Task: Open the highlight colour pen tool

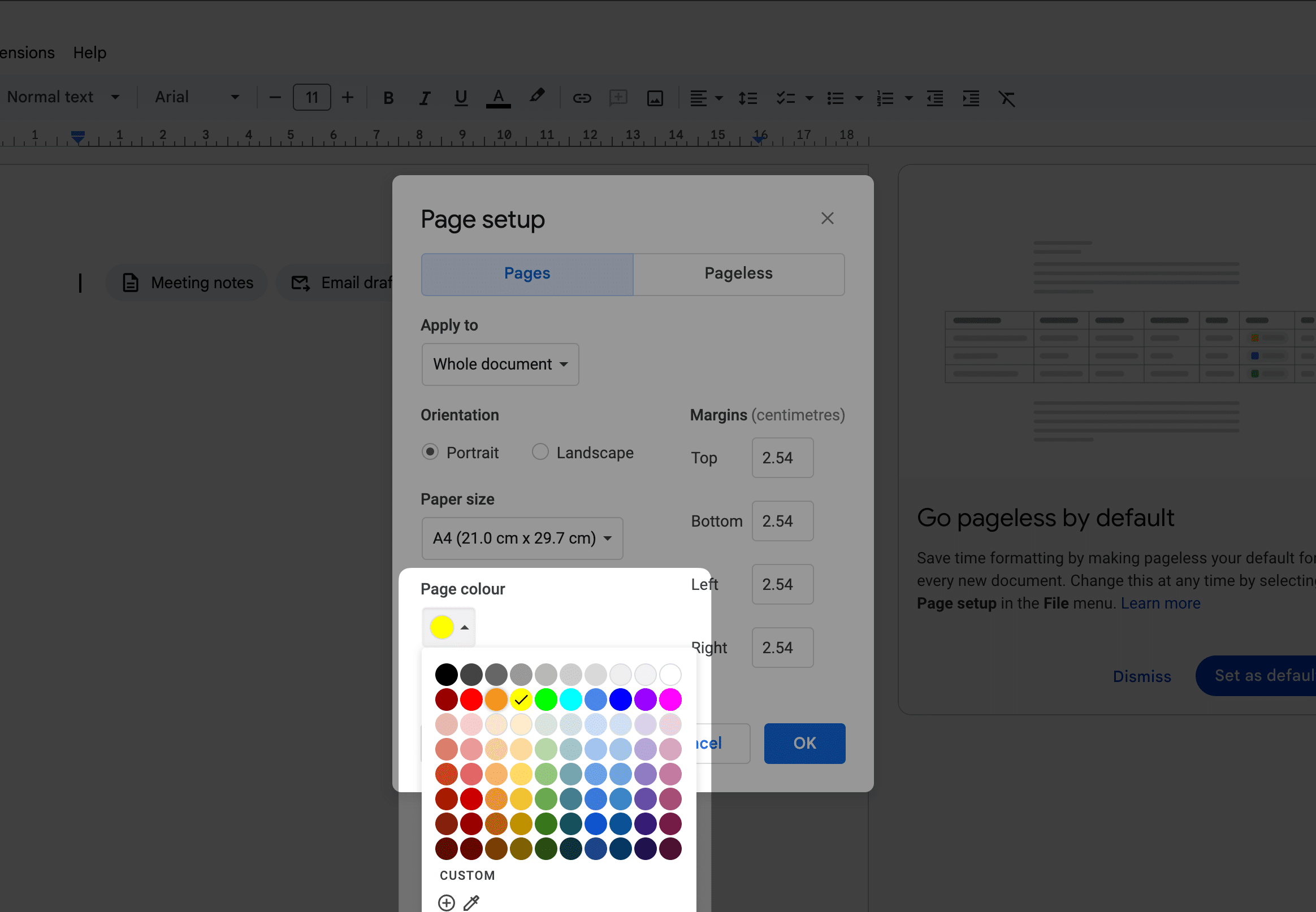Action: click(536, 96)
